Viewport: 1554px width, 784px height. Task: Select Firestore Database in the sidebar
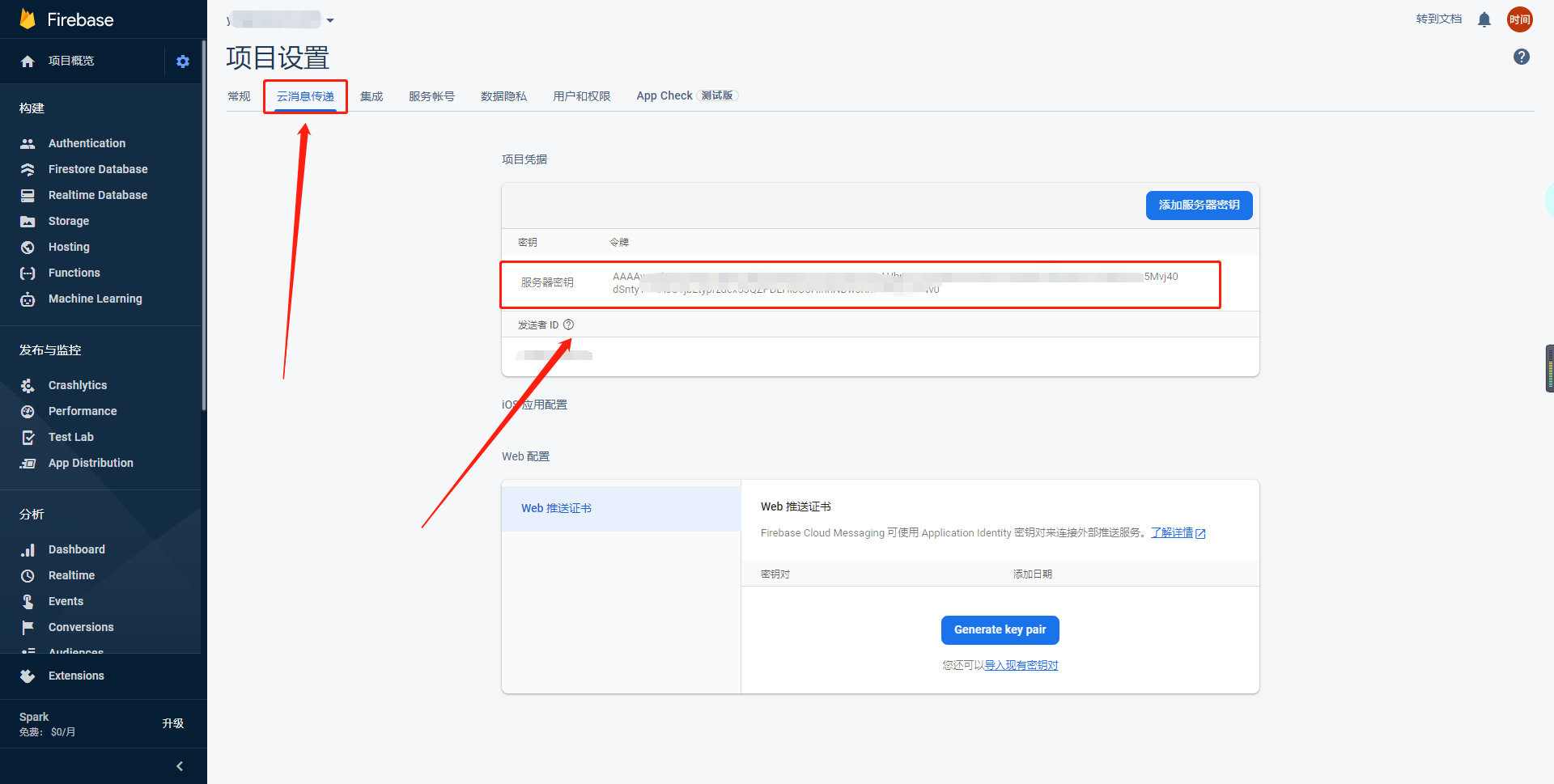point(98,168)
